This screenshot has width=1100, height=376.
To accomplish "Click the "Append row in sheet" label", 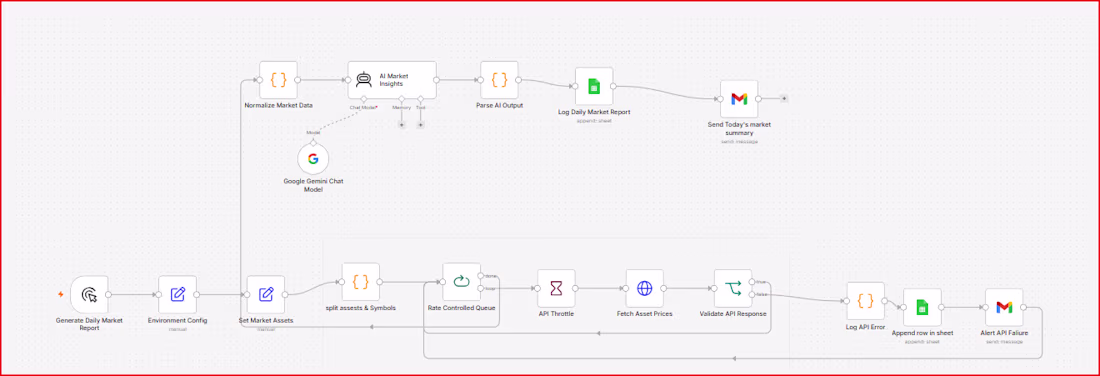I will [x=923, y=333].
